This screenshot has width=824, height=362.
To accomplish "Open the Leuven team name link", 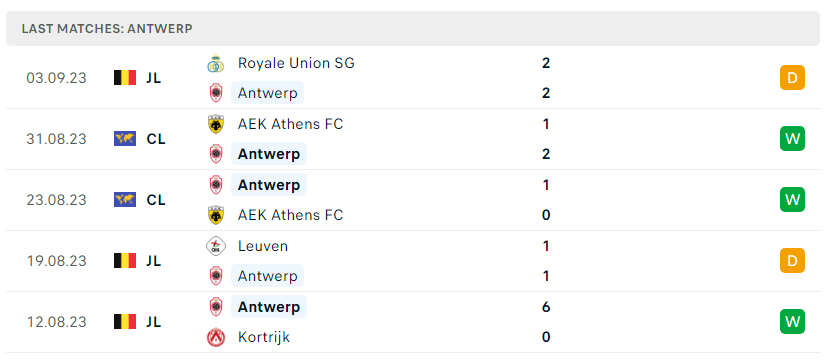I will [263, 246].
